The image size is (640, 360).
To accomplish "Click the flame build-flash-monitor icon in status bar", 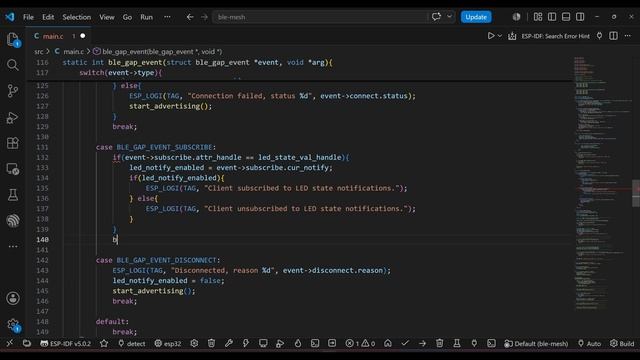I will click(298, 343).
